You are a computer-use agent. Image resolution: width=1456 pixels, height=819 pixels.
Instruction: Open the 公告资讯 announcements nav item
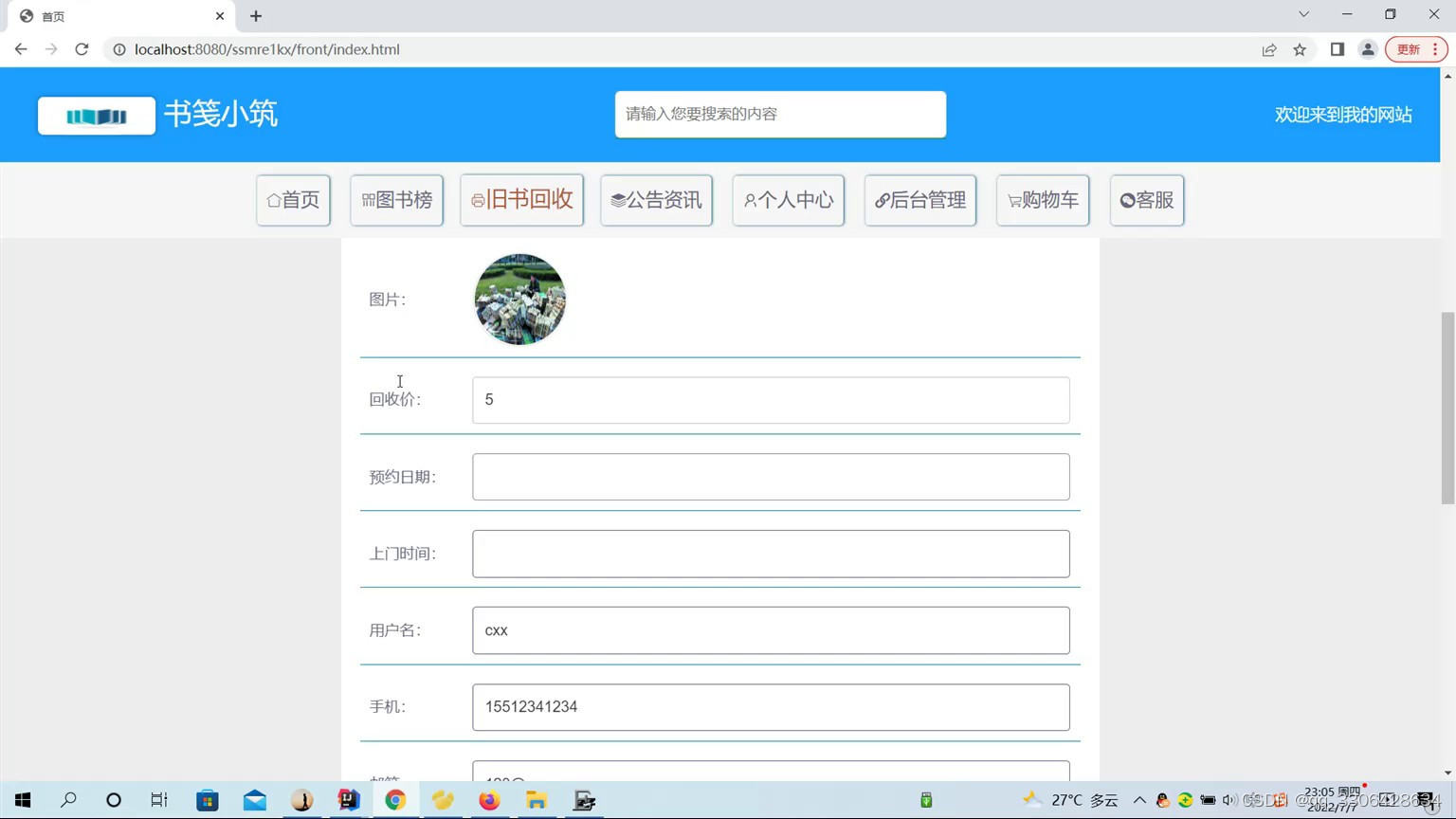click(656, 200)
